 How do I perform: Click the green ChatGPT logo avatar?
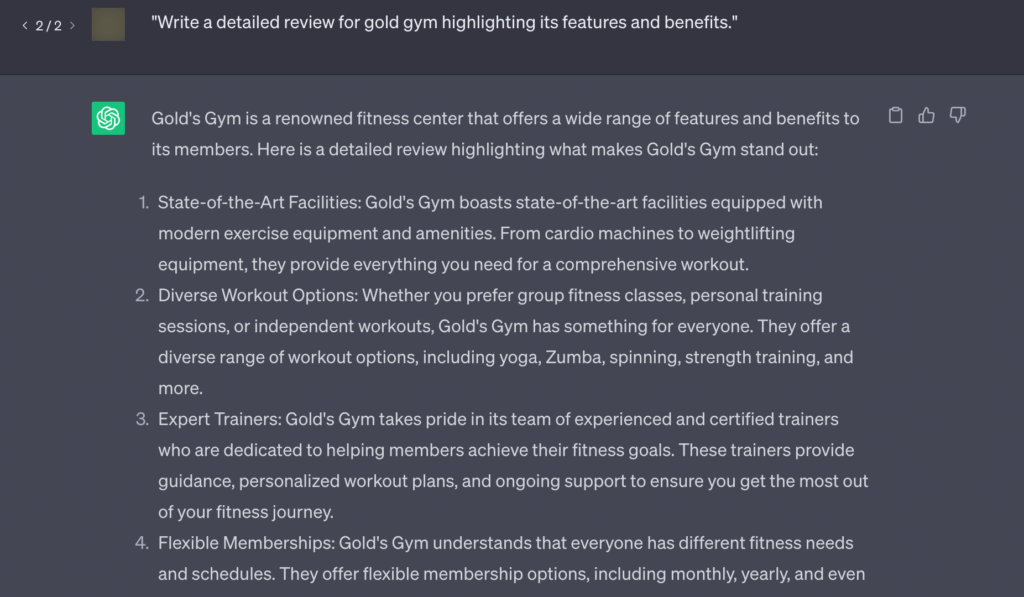coord(108,118)
